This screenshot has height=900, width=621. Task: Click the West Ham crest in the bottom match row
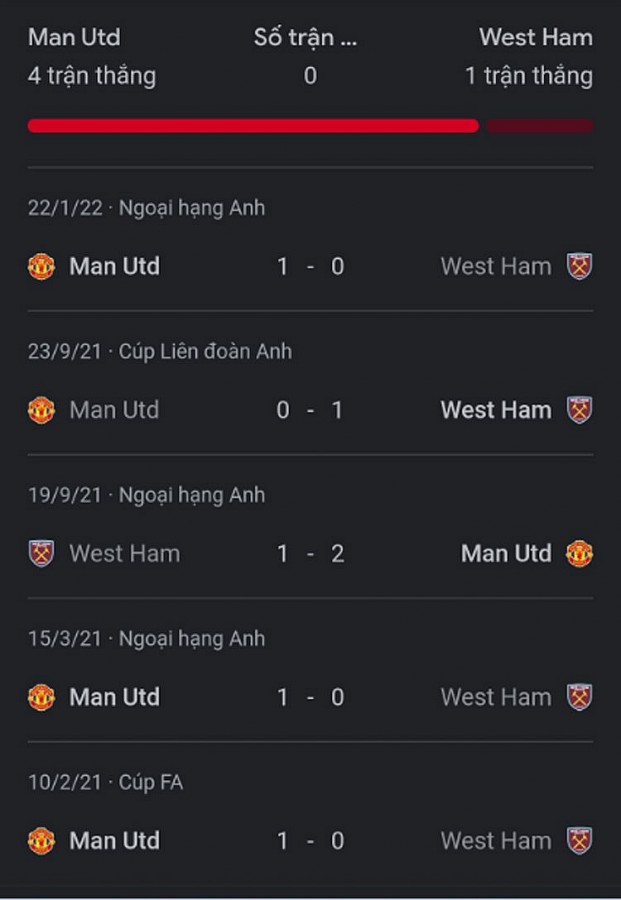pos(578,841)
